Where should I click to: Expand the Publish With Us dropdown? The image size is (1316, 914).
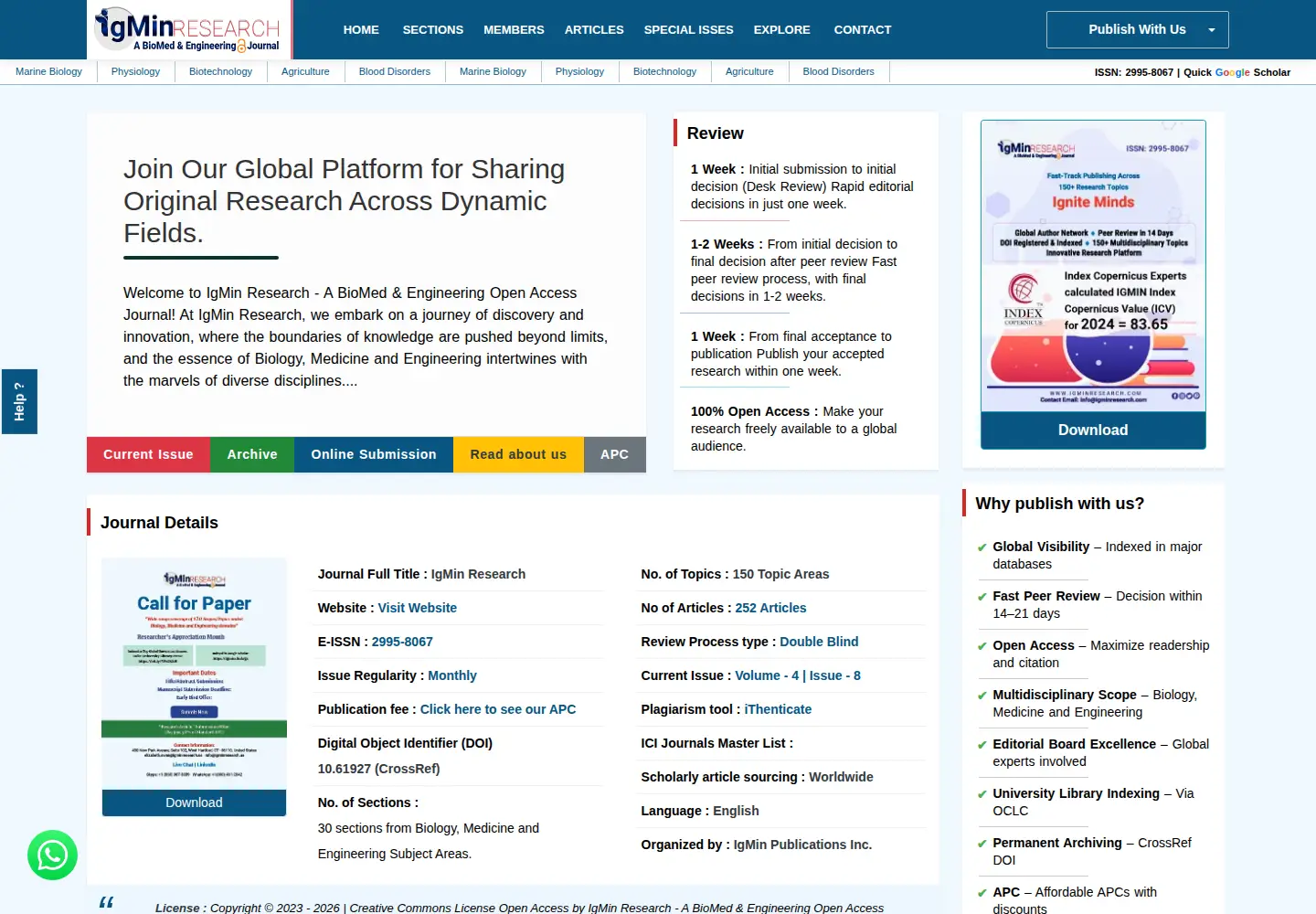pos(1137,29)
